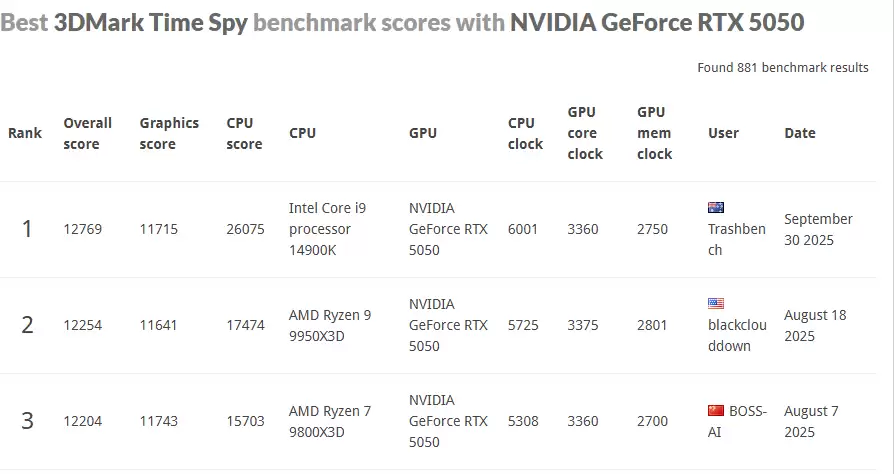Select the AMD Ryzen 7 9800X3D entry
Image resolution: width=894 pixels, height=474 pixels.
[330, 421]
